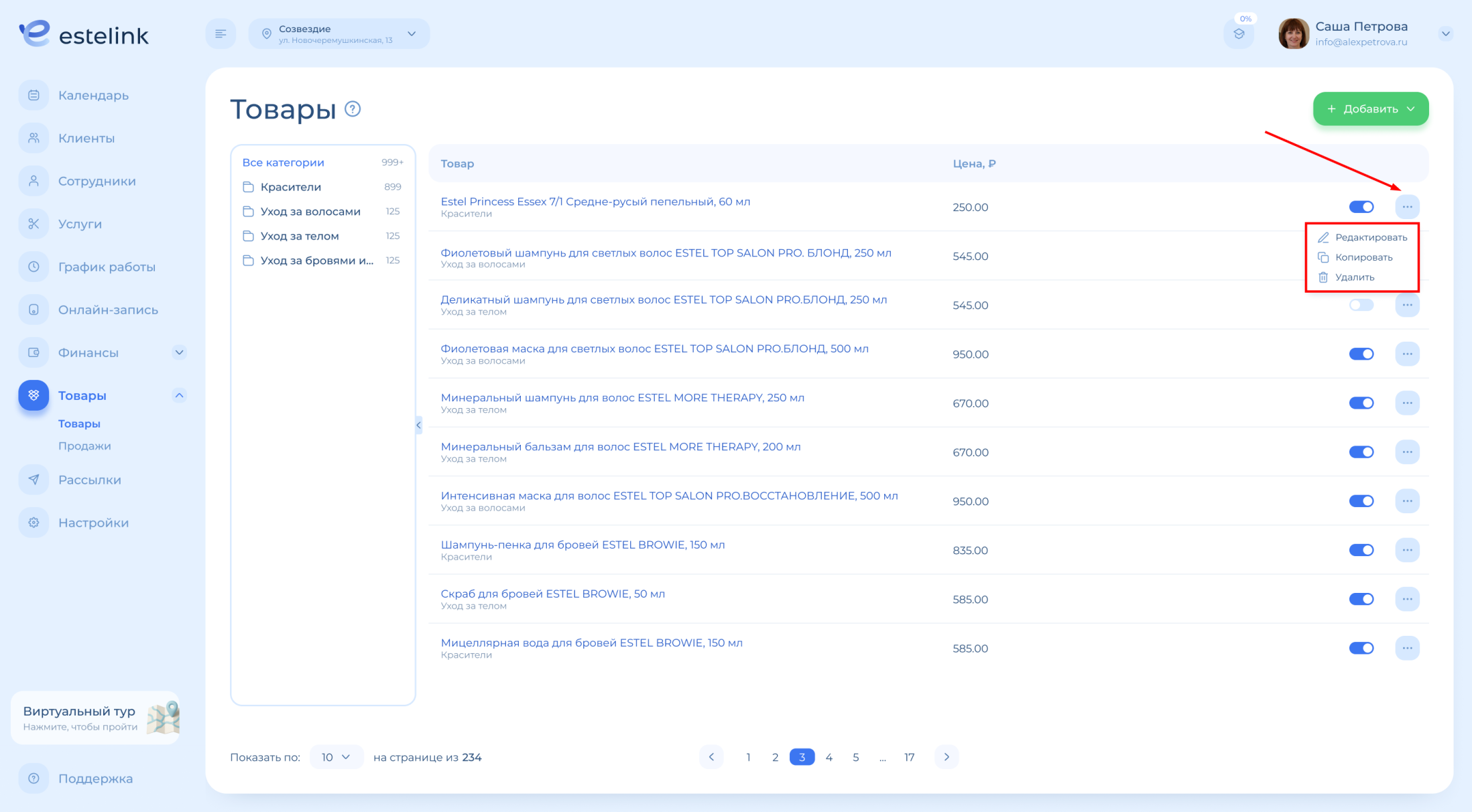Click the help icon next to Товары heading

[353, 109]
